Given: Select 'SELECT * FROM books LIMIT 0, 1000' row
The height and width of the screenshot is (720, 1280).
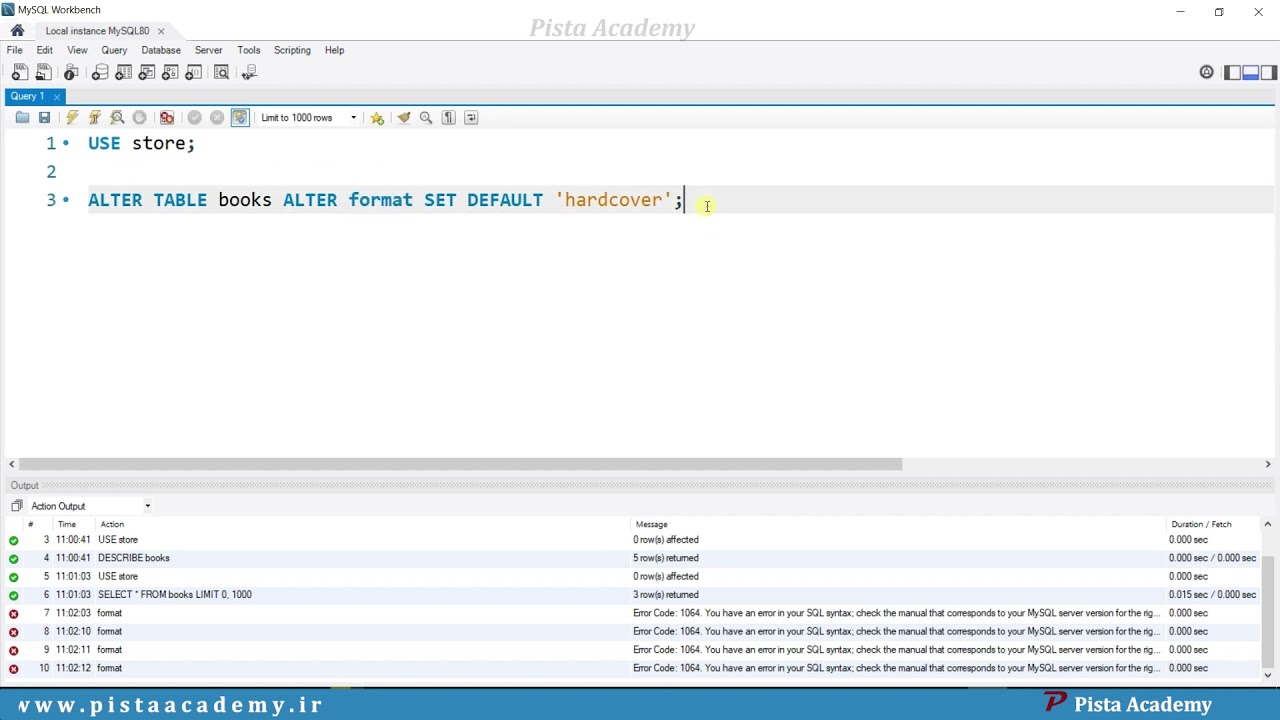Looking at the screenshot, I should (x=633, y=594).
